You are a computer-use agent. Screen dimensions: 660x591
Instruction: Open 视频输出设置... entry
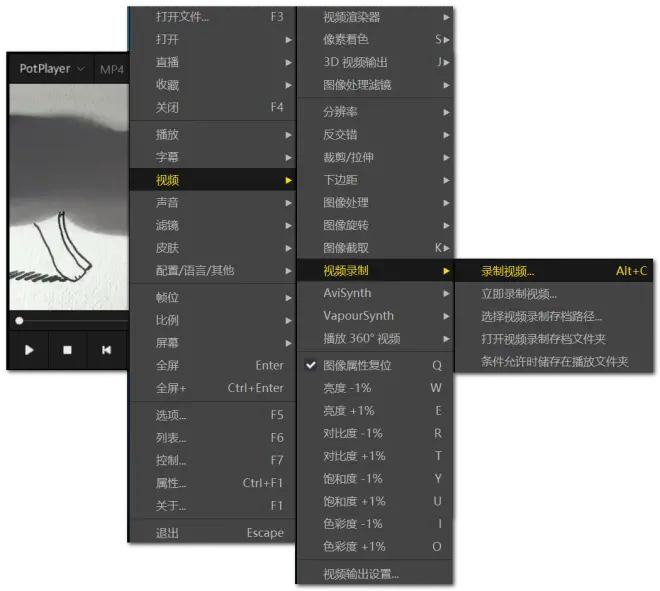coord(375,574)
